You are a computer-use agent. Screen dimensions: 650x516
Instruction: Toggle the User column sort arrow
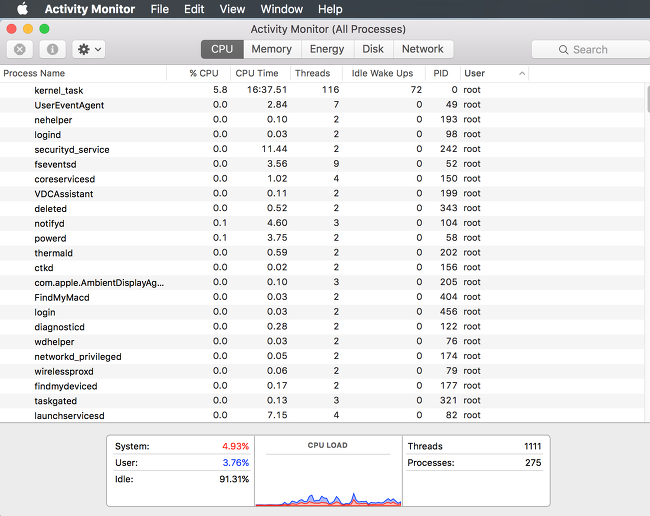(x=522, y=73)
